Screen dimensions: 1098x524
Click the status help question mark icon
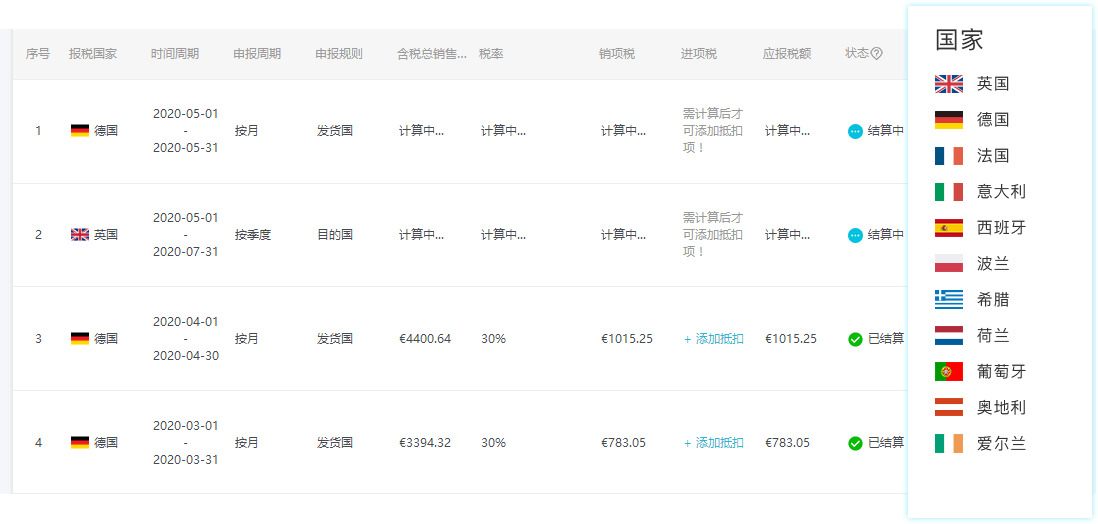[876, 54]
